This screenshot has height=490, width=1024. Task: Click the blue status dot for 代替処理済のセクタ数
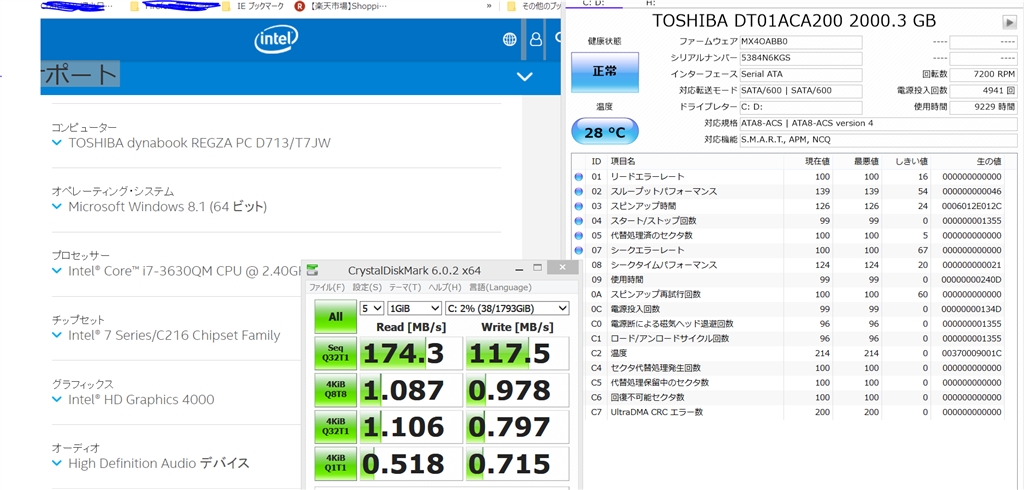[x=578, y=235]
